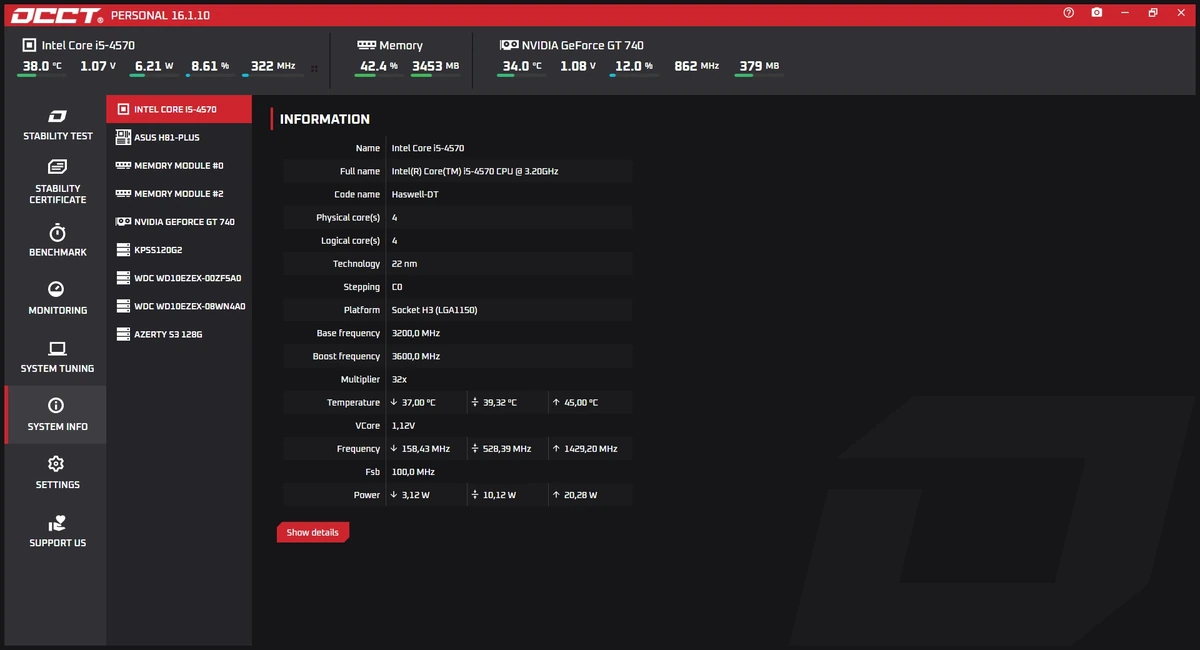
Task: Click the Base frequency value 3200,0 MHz
Action: click(x=416, y=333)
